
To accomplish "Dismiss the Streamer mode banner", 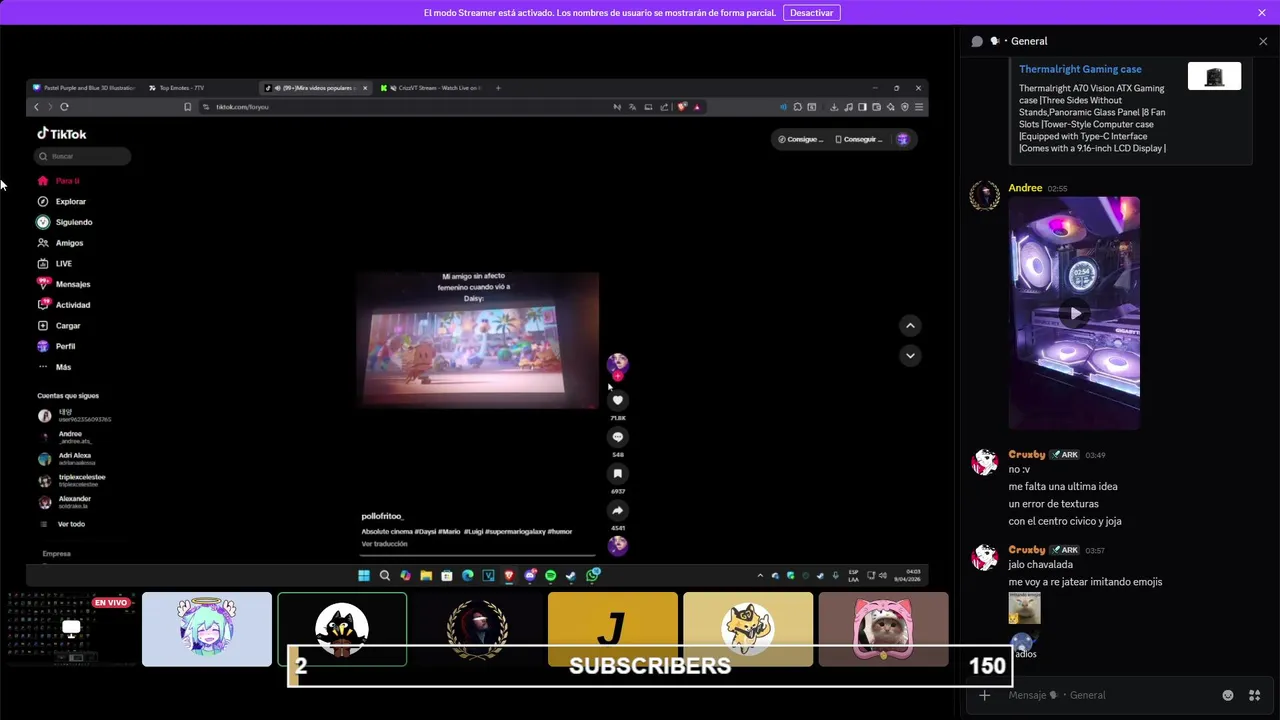I will coord(1262,13).
